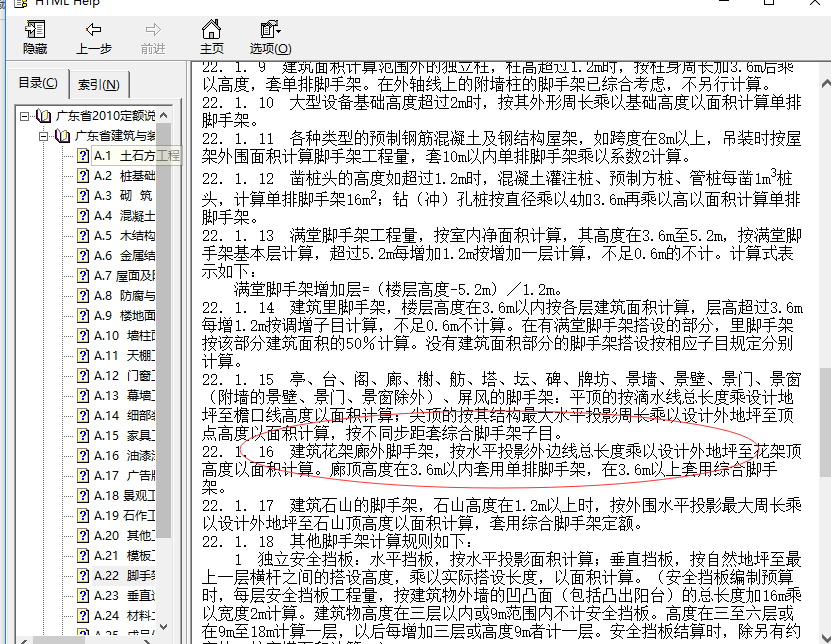Click the help icon beside A.19 石作

point(83,515)
